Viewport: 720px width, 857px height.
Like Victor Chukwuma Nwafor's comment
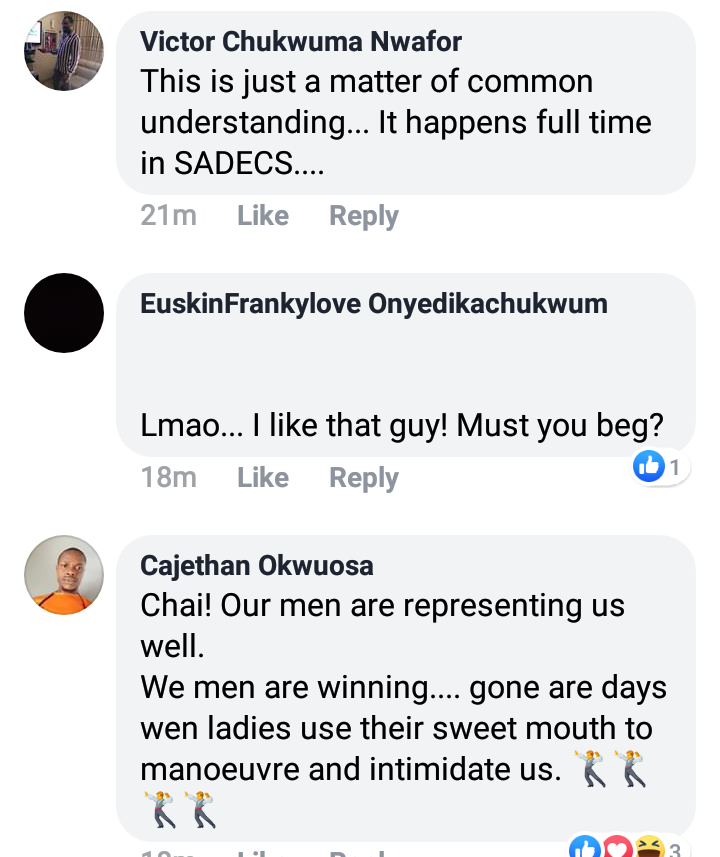pos(263,216)
